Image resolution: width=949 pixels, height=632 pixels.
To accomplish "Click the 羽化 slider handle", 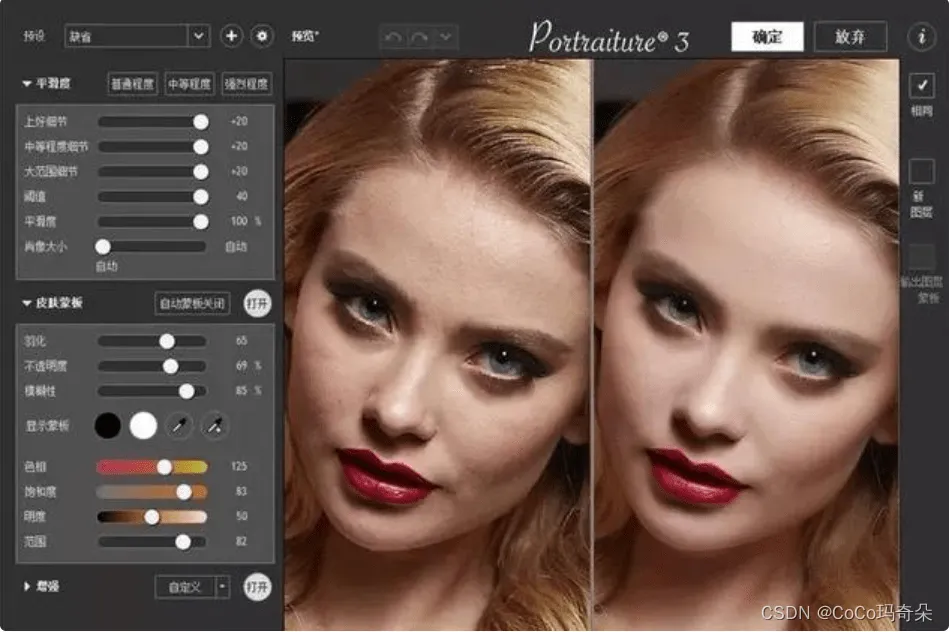I will point(167,341).
